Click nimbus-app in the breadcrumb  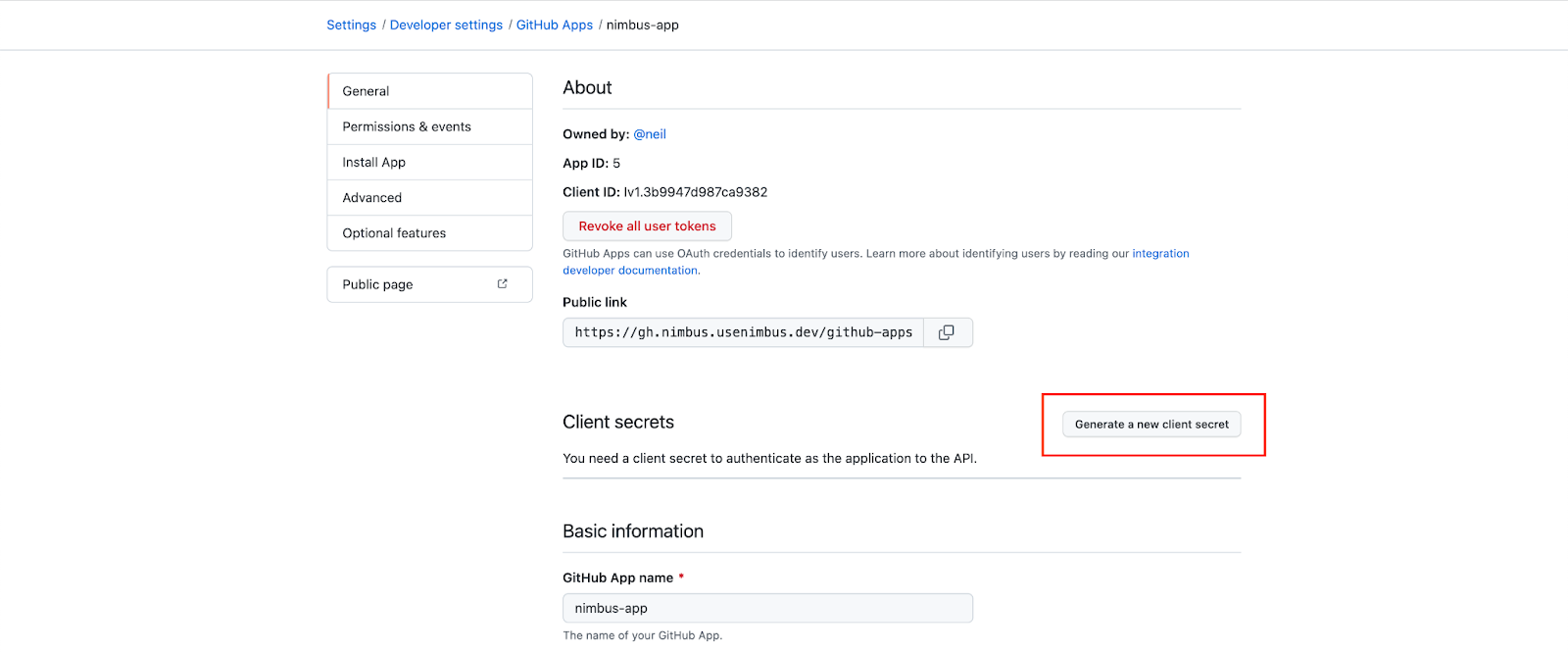(x=643, y=25)
